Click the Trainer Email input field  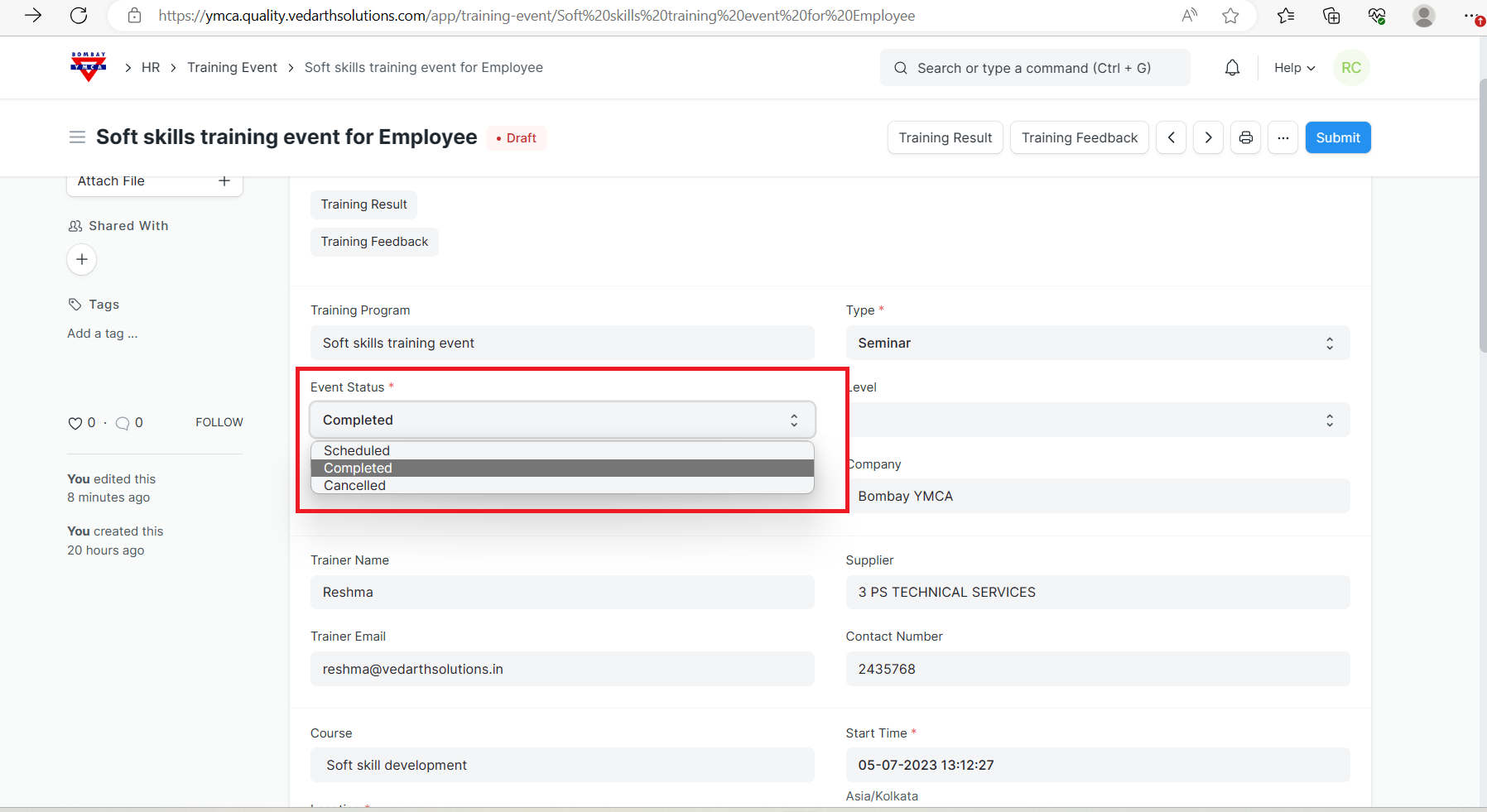(562, 669)
